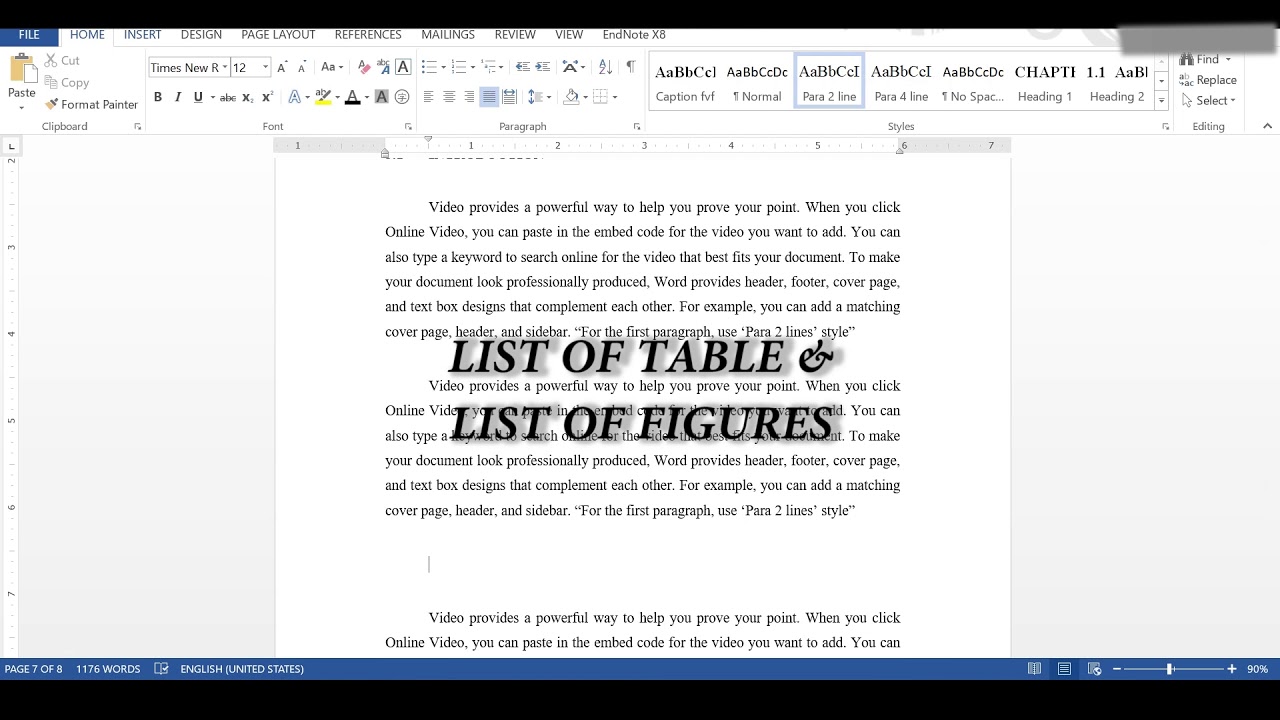Image resolution: width=1280 pixels, height=720 pixels.
Task: Open the font name dropdown
Action: tap(224, 68)
